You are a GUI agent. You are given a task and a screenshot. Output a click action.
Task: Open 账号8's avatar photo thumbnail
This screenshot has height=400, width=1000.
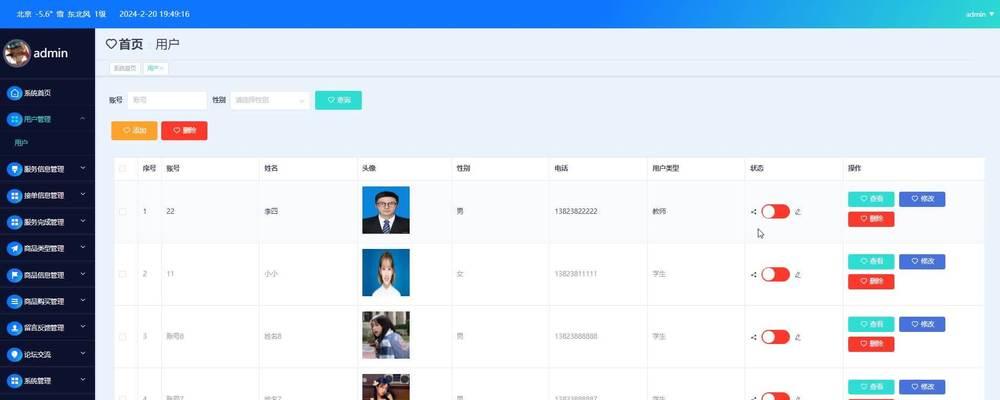coord(386,335)
